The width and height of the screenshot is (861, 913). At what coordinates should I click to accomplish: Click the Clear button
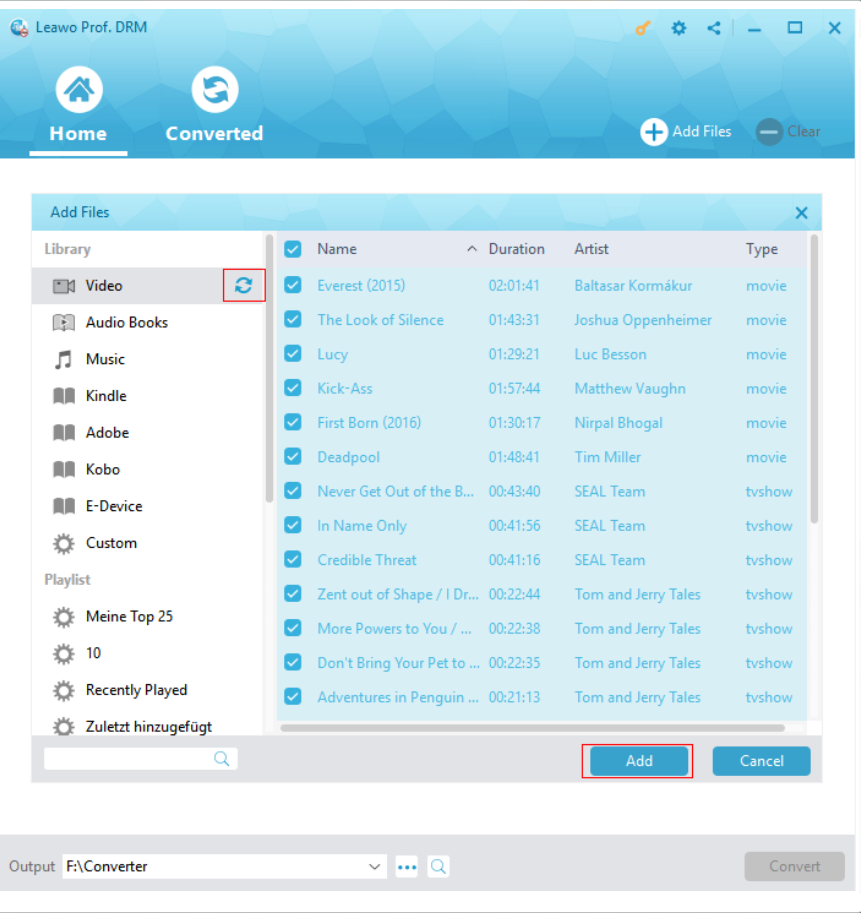click(788, 132)
